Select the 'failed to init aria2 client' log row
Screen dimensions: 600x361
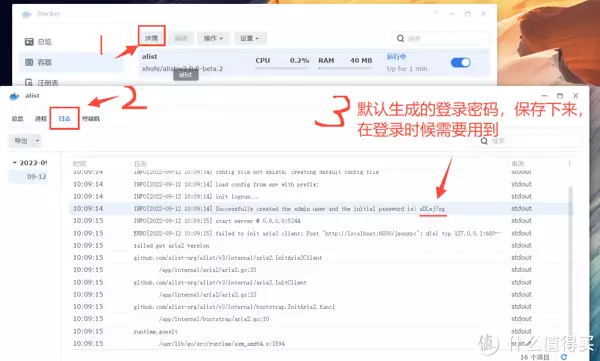click(x=320, y=233)
